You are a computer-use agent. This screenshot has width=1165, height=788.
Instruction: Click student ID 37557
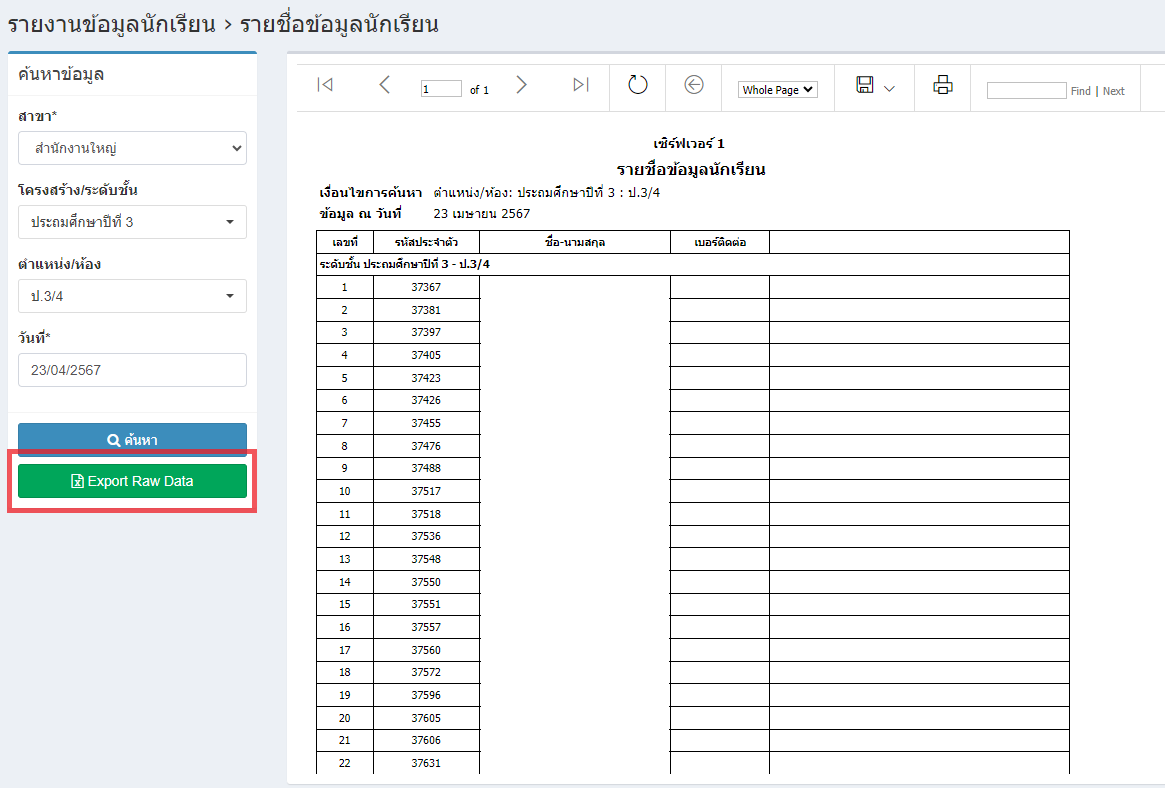click(x=426, y=628)
